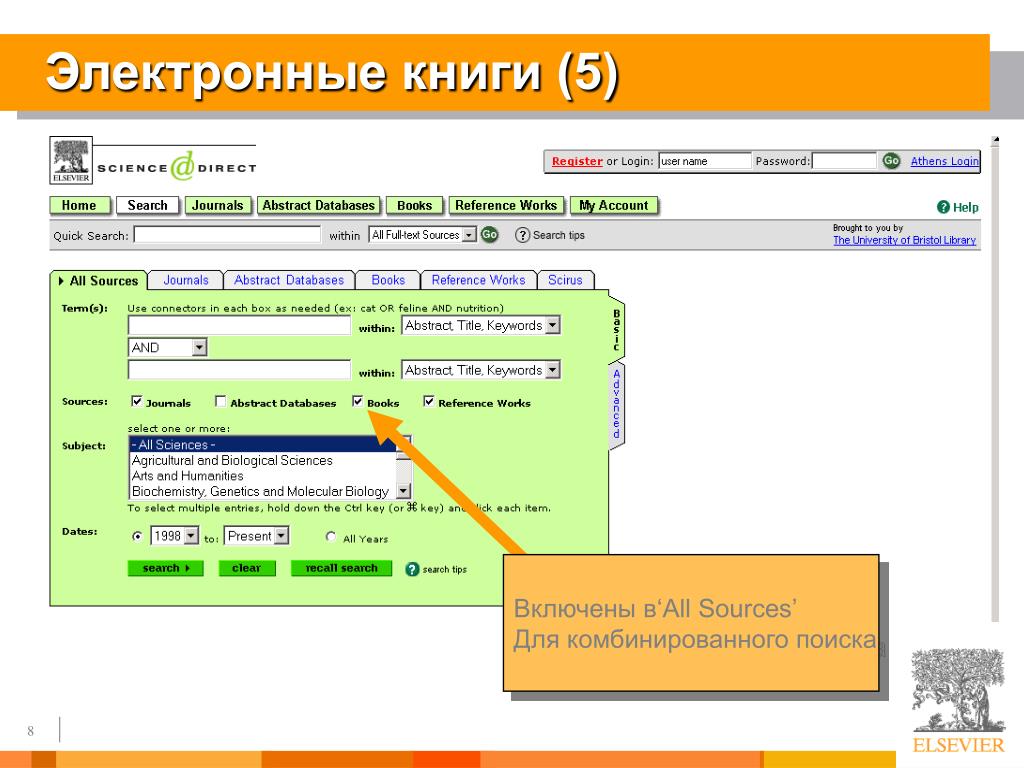Screen dimensions: 1024x768
Task: Click the green Go button next to Password
Action: point(891,161)
